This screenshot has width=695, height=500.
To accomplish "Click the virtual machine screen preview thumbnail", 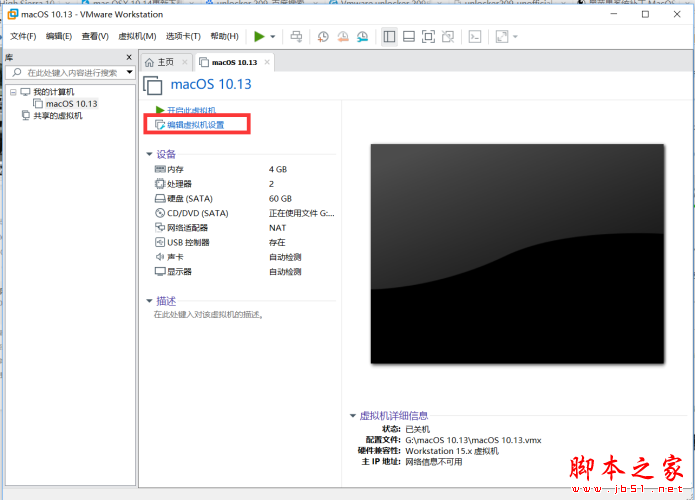I will click(x=517, y=254).
